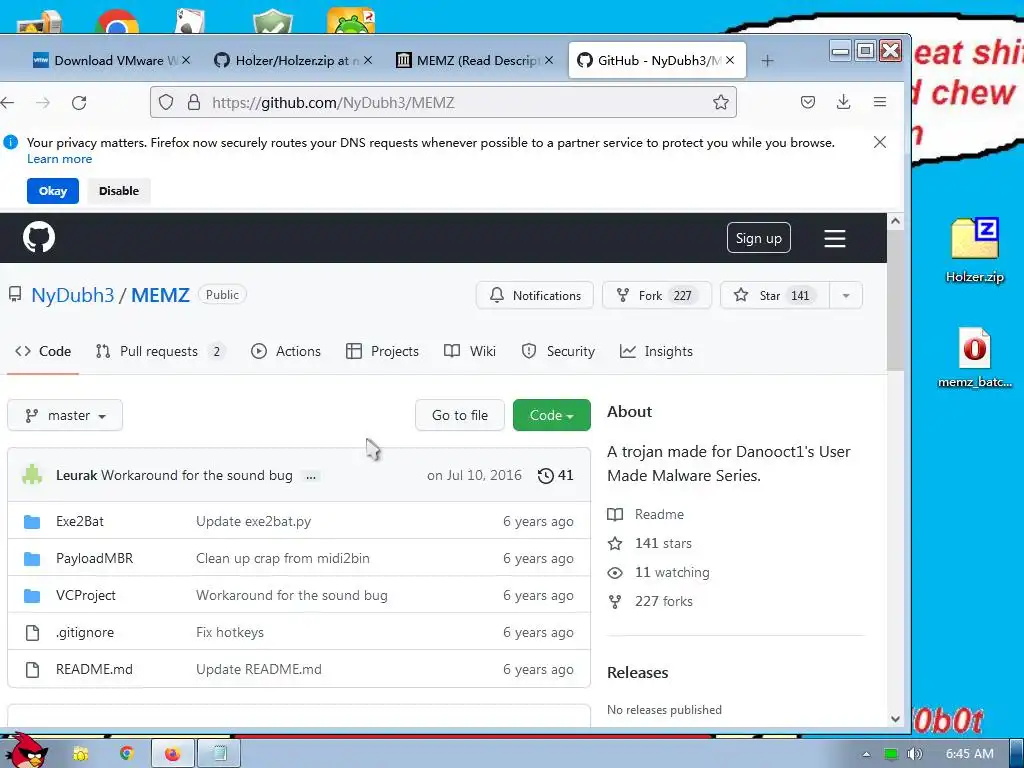Image resolution: width=1024 pixels, height=768 pixels.
Task: Switch to the Wiki tab
Action: (x=470, y=351)
